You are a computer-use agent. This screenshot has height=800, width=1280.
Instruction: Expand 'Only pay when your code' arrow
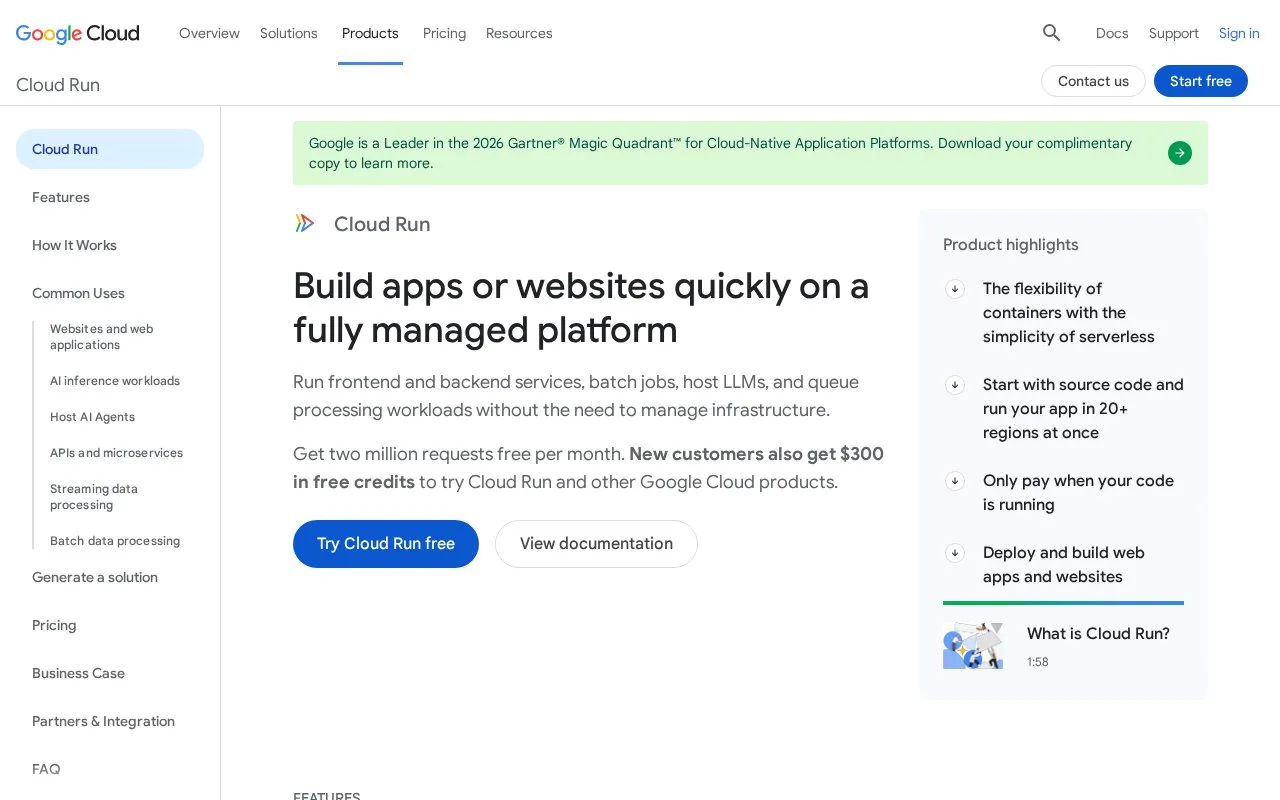[x=955, y=481]
